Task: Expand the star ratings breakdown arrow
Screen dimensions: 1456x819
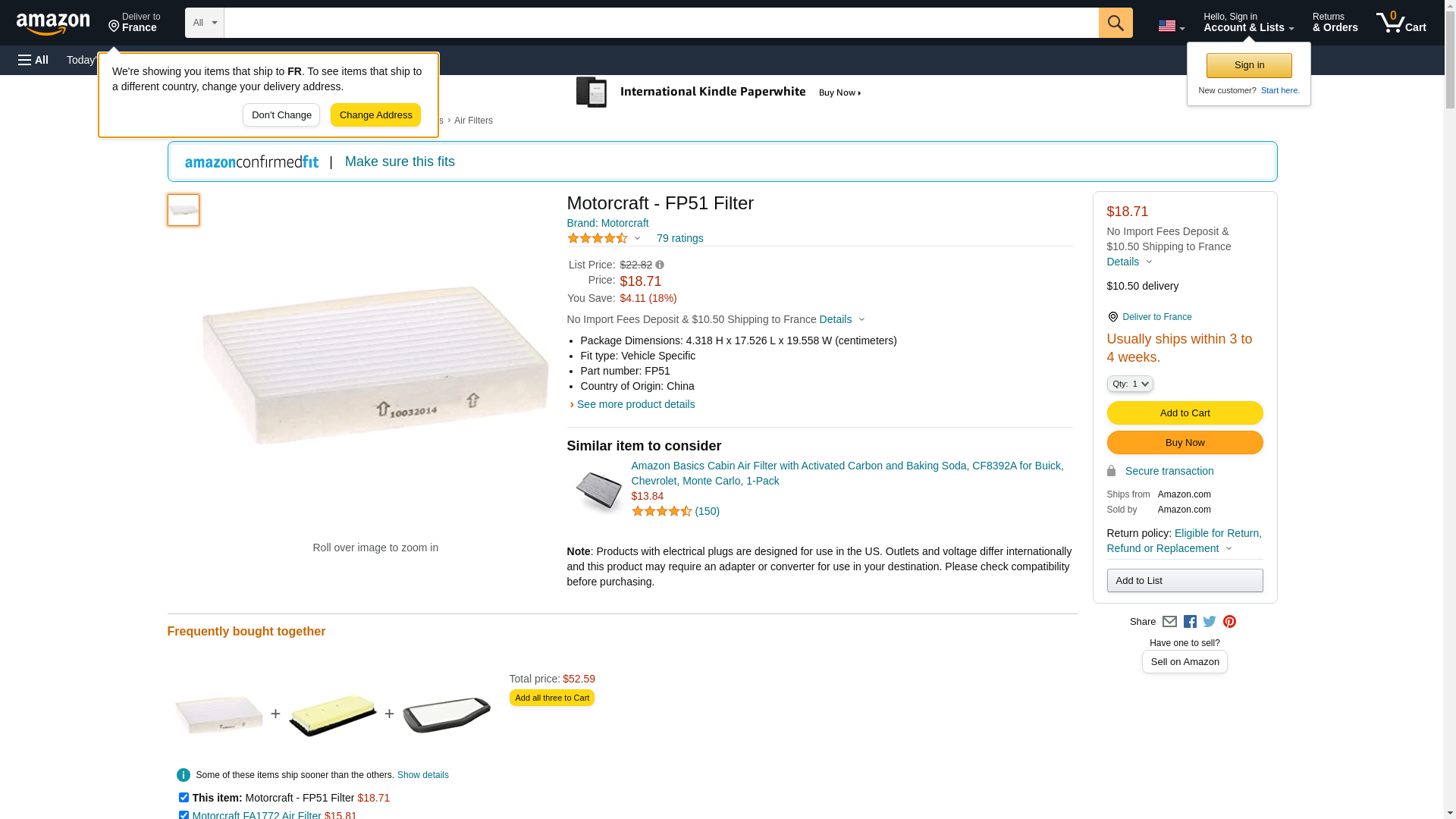Action: (637, 238)
